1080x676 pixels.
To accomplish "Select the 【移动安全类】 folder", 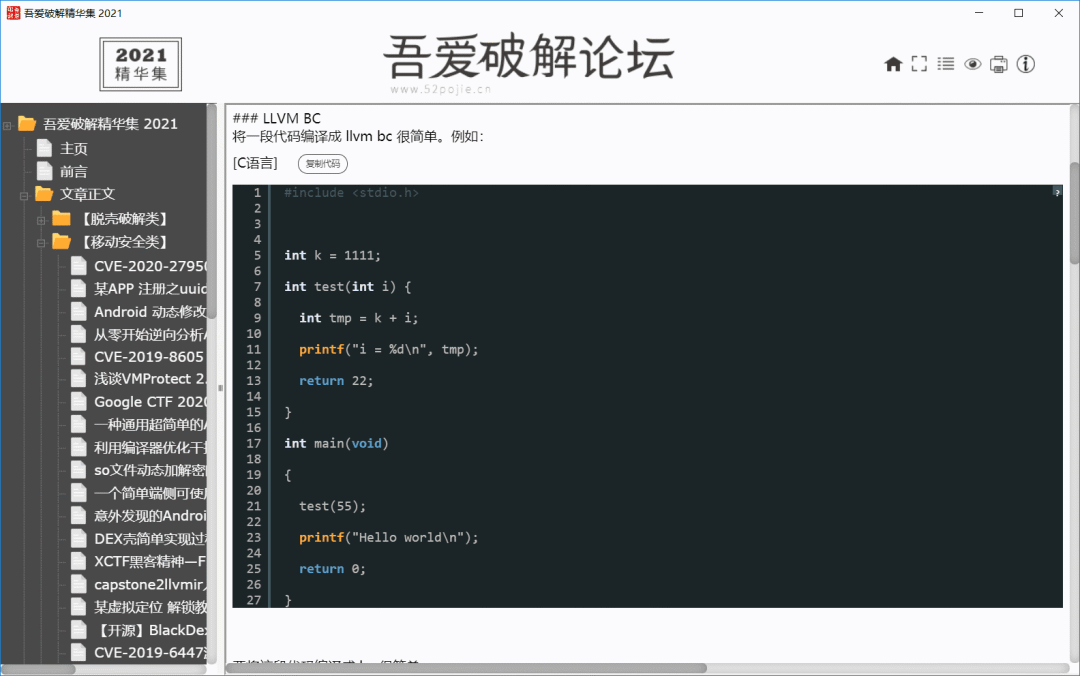I will click(x=125, y=241).
